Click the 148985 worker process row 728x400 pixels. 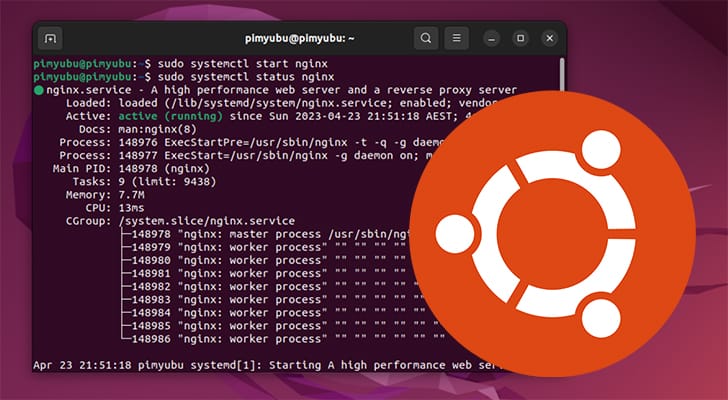(278, 326)
